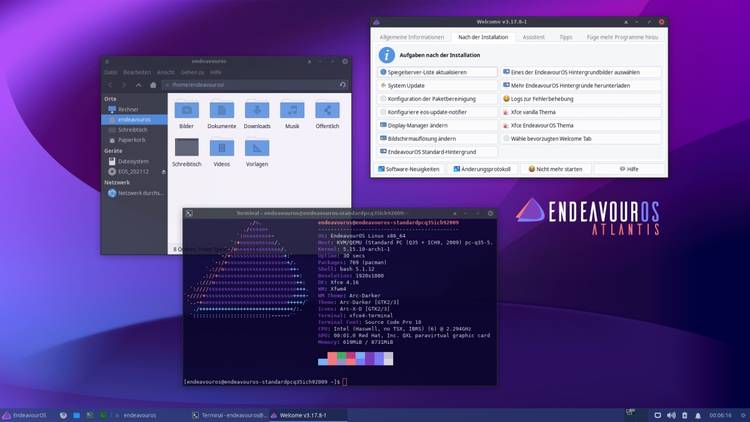Switch to Terminal task in taskbar
The width and height of the screenshot is (750, 422).
230,415
